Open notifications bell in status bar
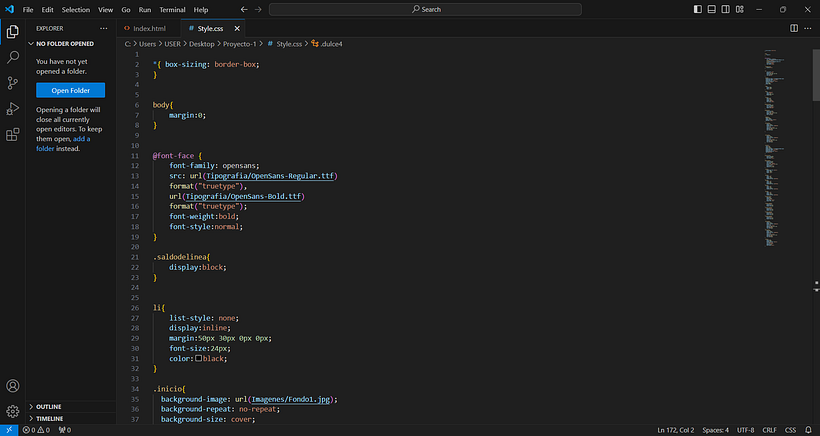820x436 pixels. 808,430
